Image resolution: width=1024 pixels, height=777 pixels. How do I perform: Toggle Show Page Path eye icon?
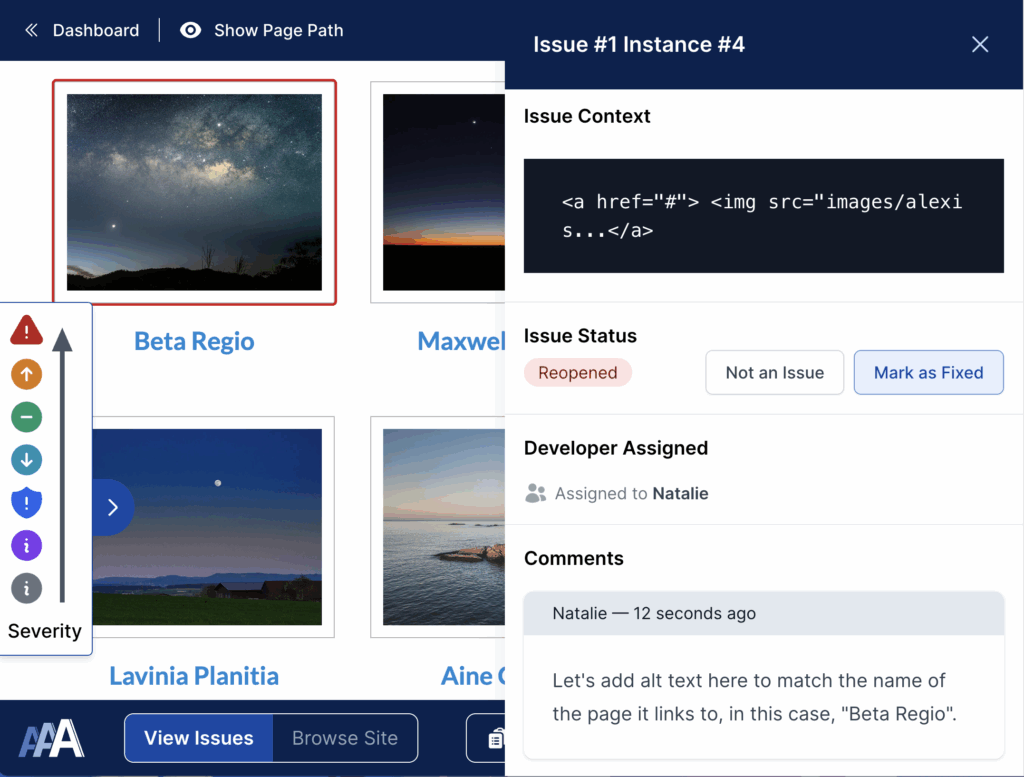point(190,30)
